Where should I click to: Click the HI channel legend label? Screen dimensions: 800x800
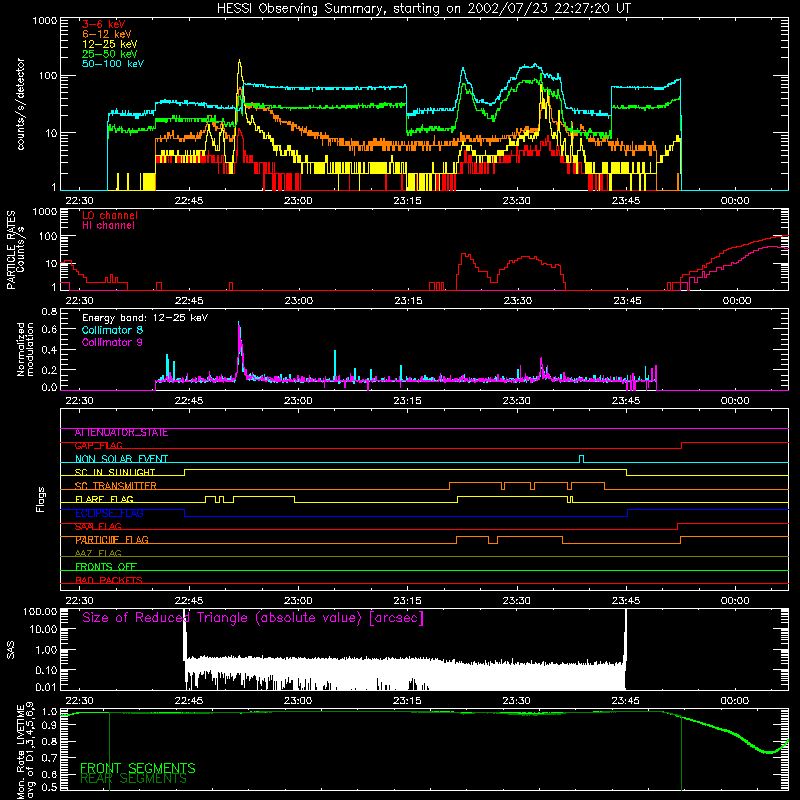point(108,226)
